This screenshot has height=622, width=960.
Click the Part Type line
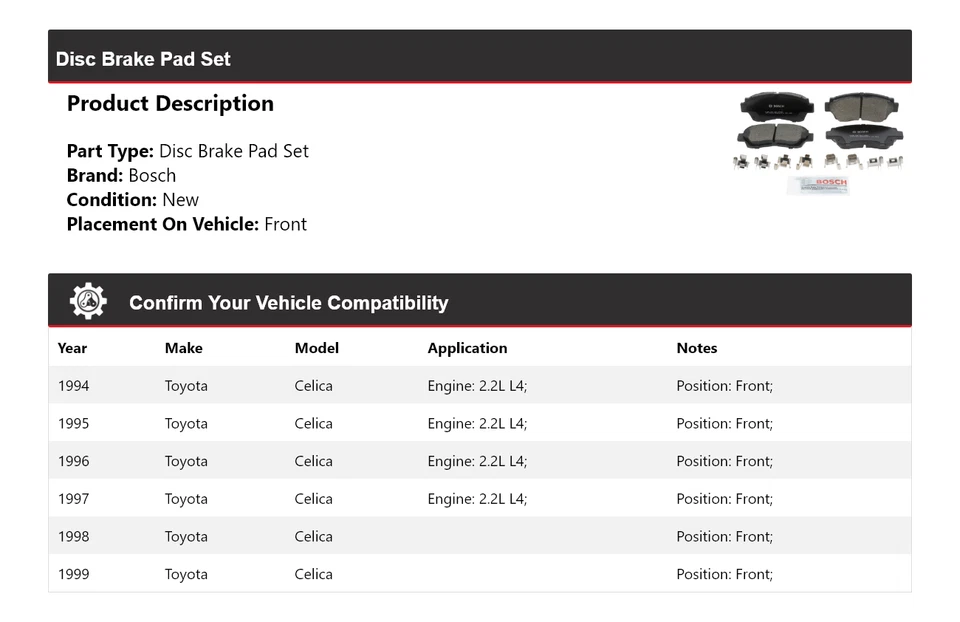pos(187,151)
